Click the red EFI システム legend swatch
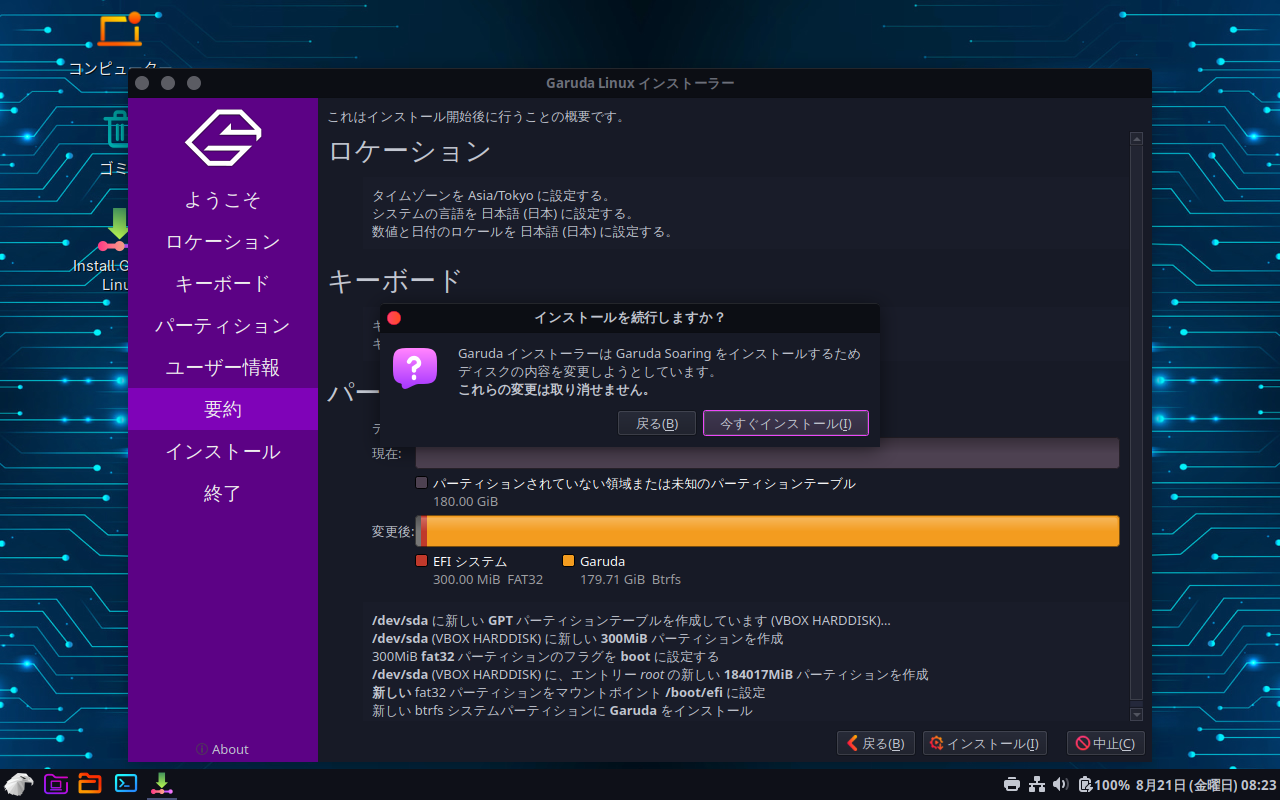This screenshot has width=1280, height=800. click(x=421, y=561)
